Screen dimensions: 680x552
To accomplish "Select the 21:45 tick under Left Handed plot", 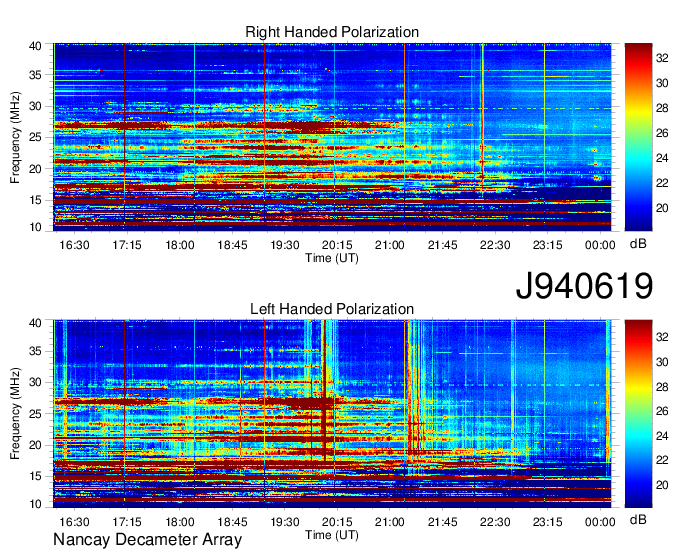I will click(x=442, y=522).
